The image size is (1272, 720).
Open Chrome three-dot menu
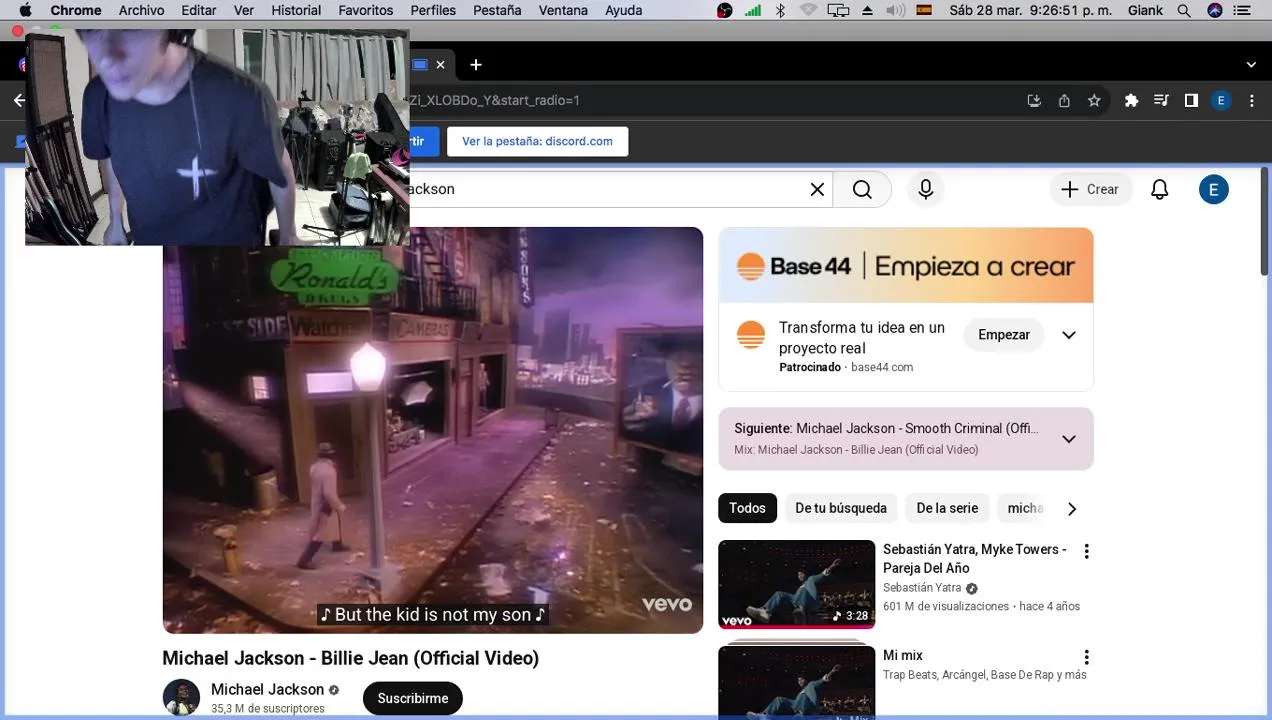pos(1251,100)
